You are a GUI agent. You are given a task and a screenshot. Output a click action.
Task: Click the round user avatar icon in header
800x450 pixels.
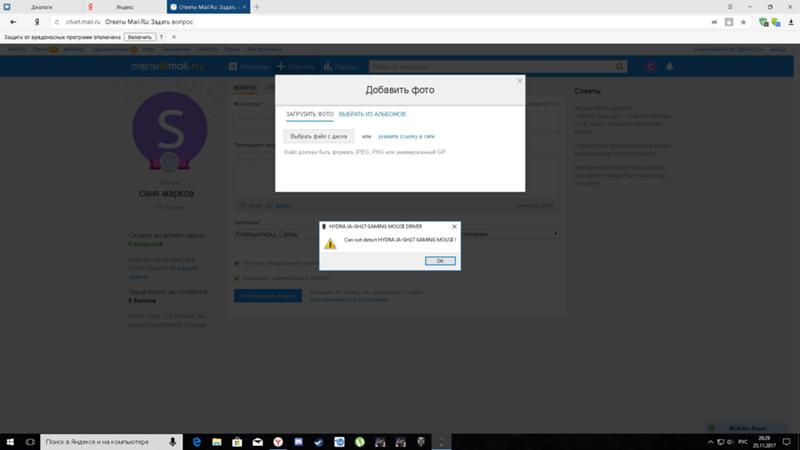click(651, 66)
